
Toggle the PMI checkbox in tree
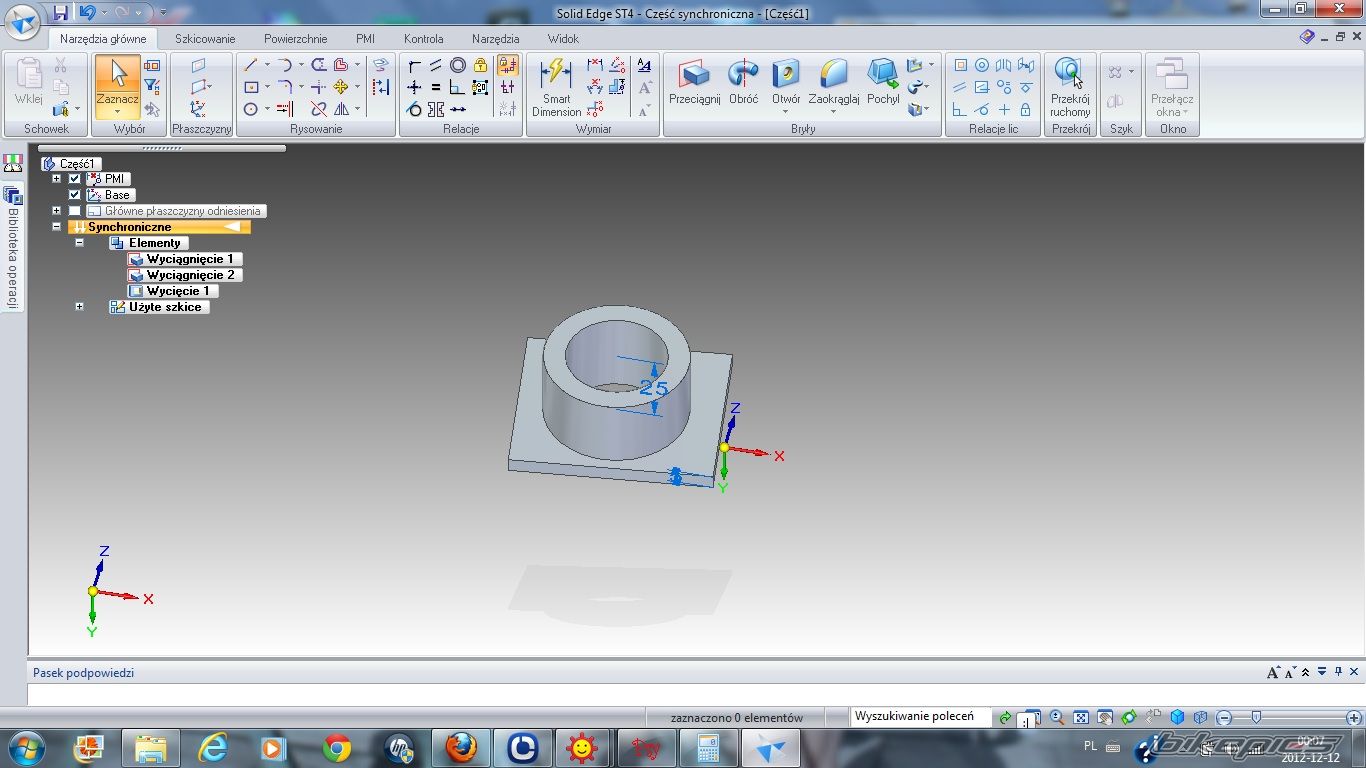tap(74, 179)
